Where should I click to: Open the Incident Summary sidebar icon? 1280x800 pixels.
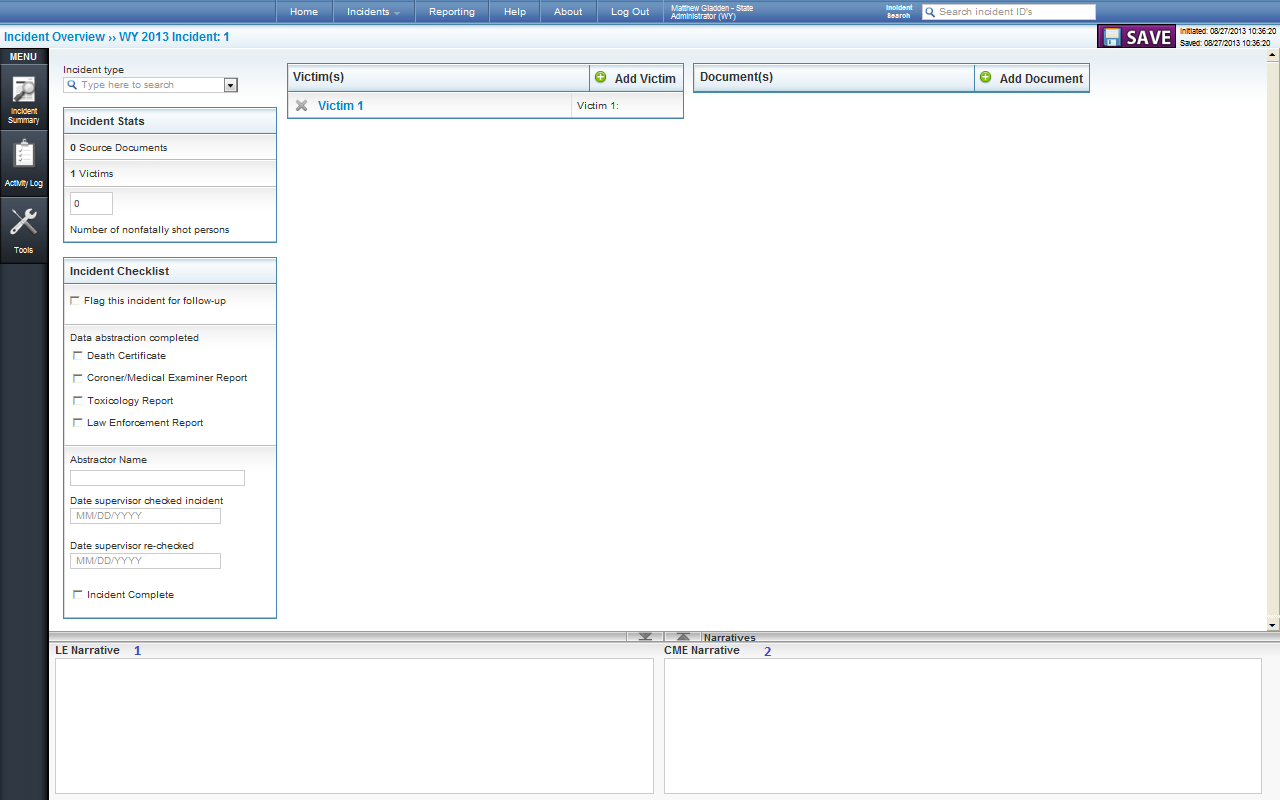[24, 98]
